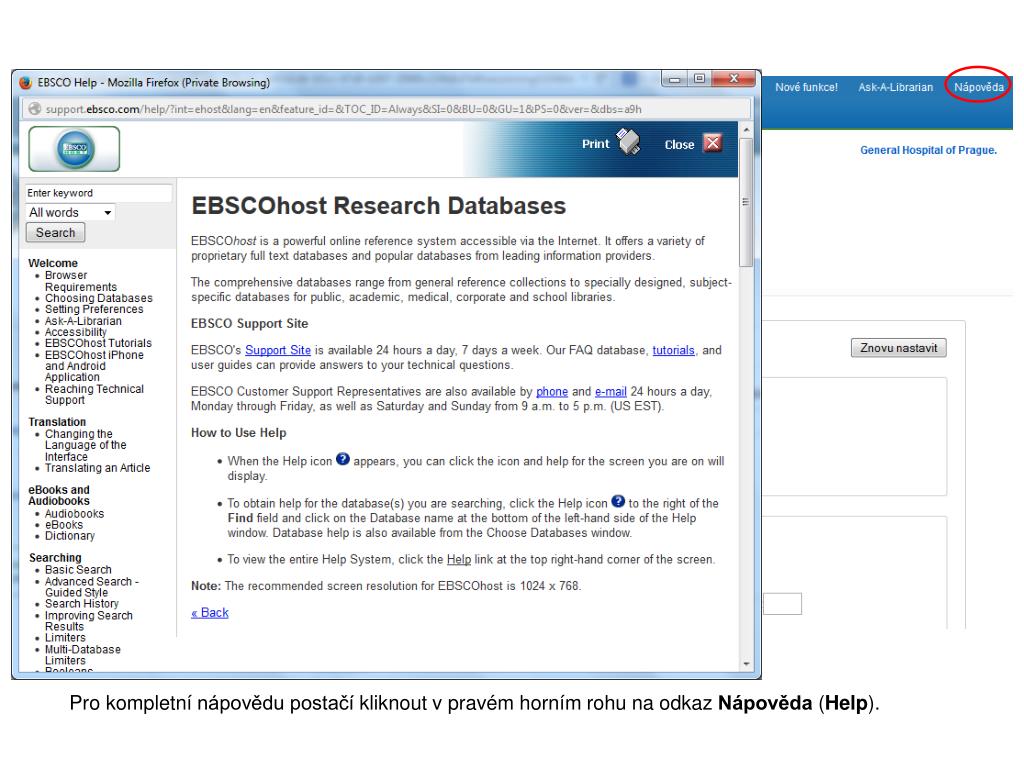Open Basic Search topic
The width and height of the screenshot is (1024, 768).
[x=78, y=570]
